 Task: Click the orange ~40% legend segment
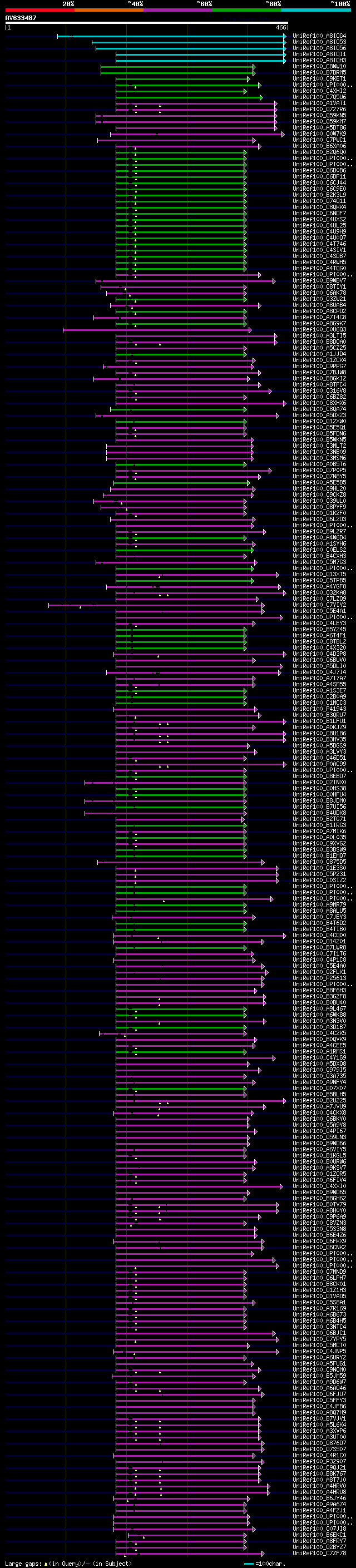(109, 10)
